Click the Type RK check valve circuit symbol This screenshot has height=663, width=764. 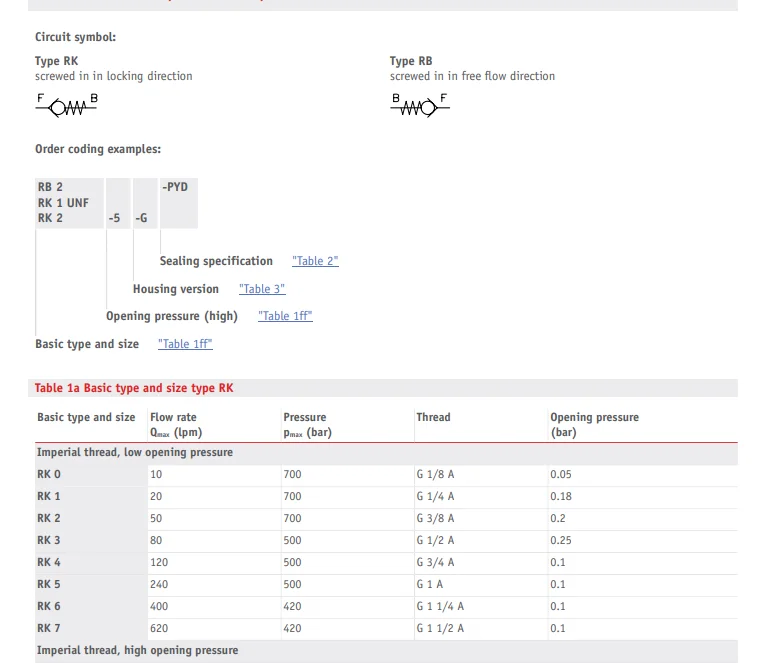pyautogui.click(x=67, y=105)
